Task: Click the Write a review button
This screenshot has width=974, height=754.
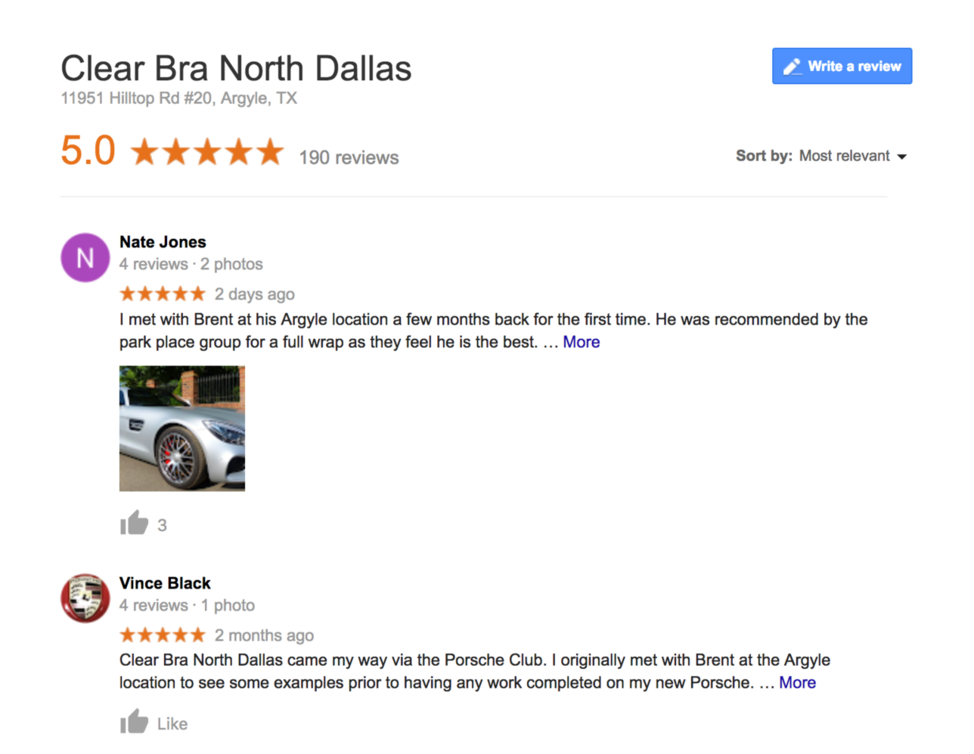Action: click(842, 66)
